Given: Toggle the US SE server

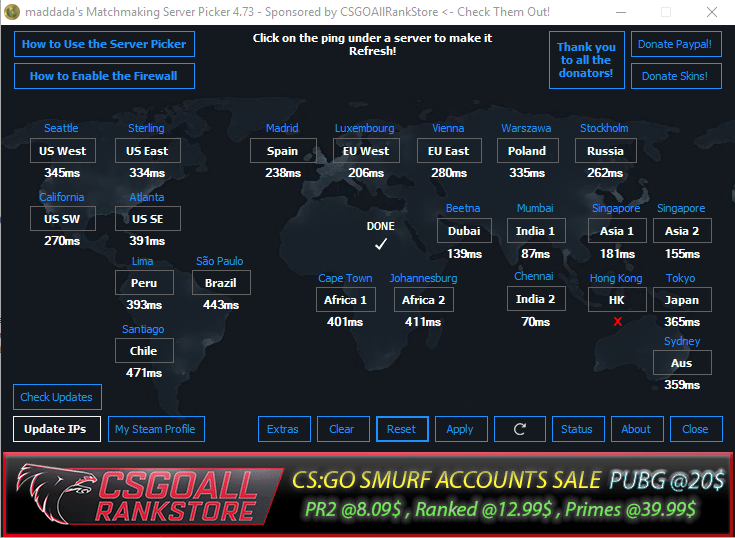Looking at the screenshot, I should tap(148, 218).
